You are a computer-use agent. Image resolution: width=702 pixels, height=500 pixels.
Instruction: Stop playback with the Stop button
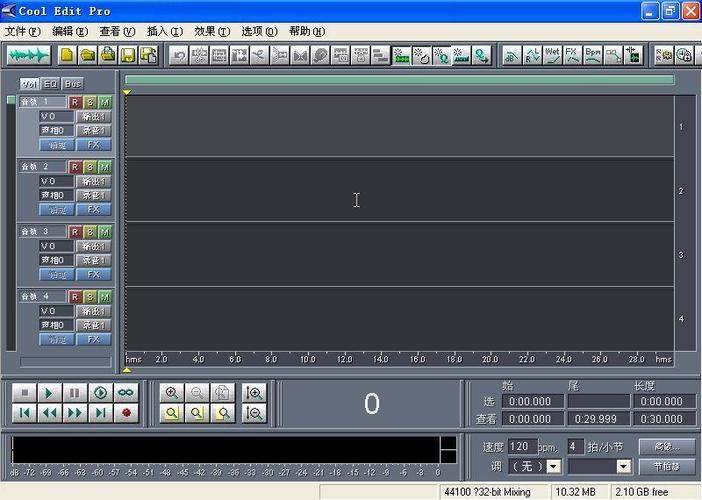pos(25,393)
